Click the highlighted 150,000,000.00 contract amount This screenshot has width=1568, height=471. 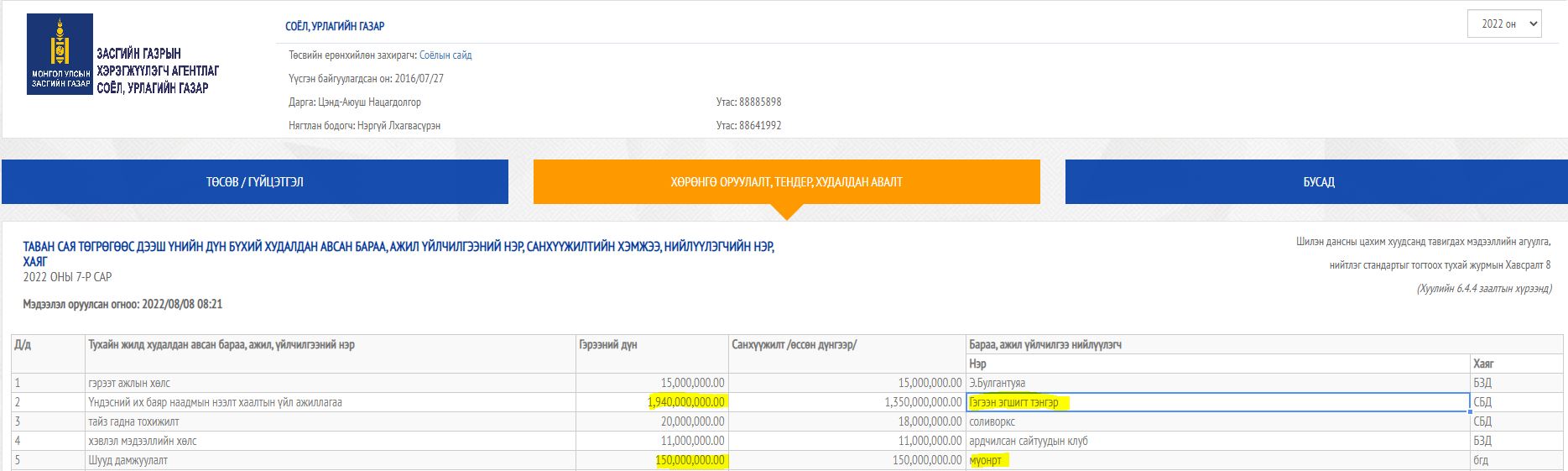point(690,461)
